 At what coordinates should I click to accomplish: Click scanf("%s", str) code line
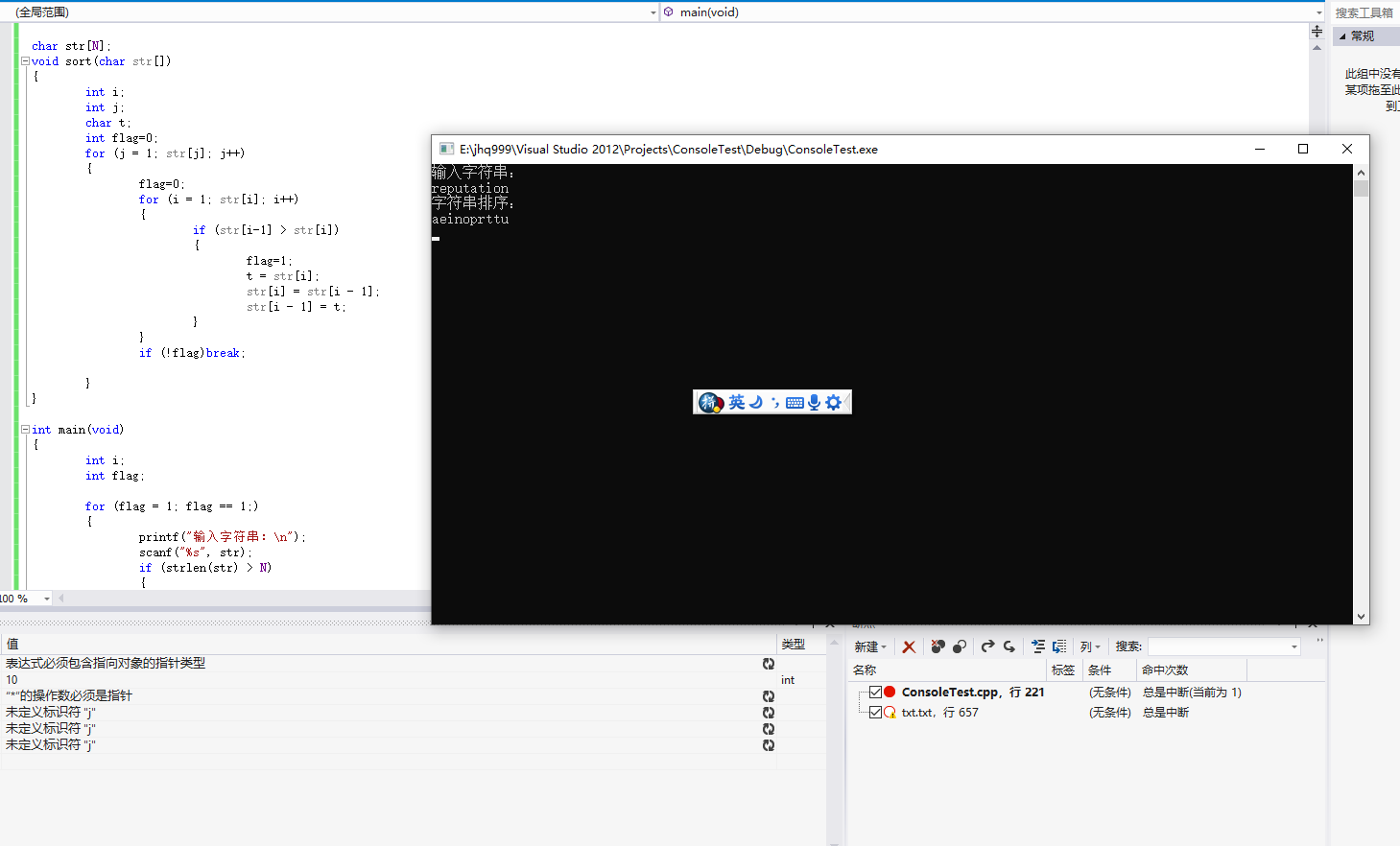(x=195, y=552)
